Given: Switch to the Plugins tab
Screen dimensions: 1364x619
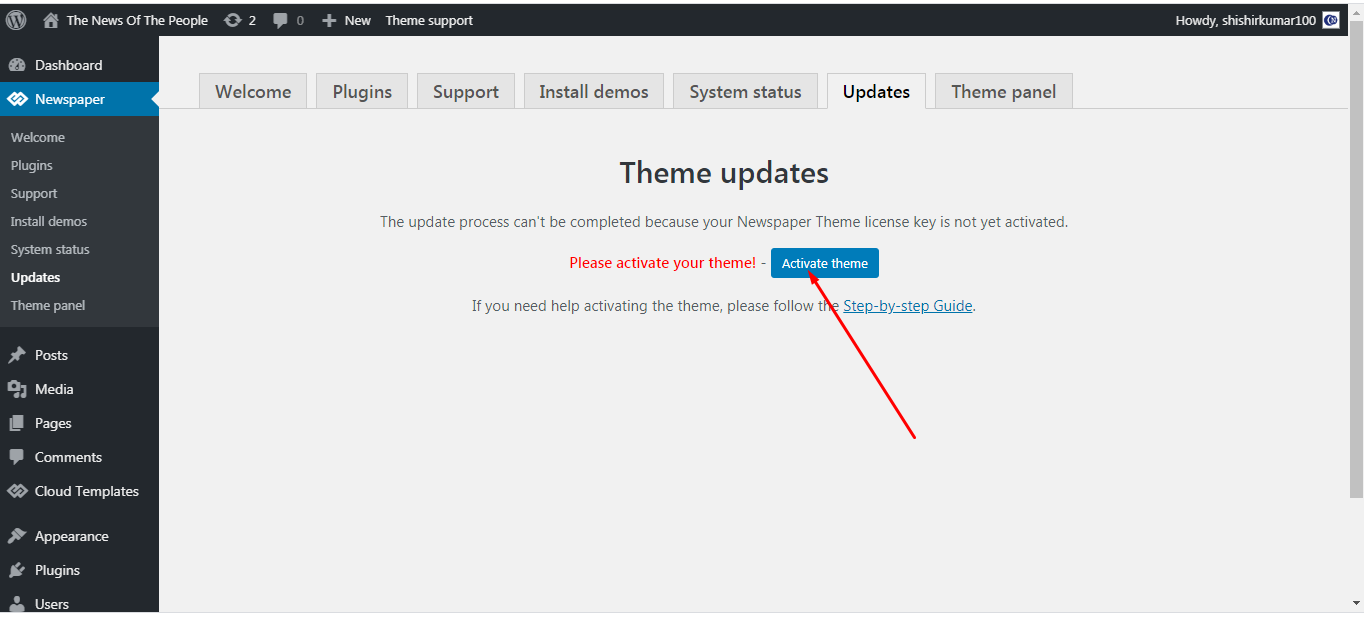Looking at the screenshot, I should click(362, 91).
